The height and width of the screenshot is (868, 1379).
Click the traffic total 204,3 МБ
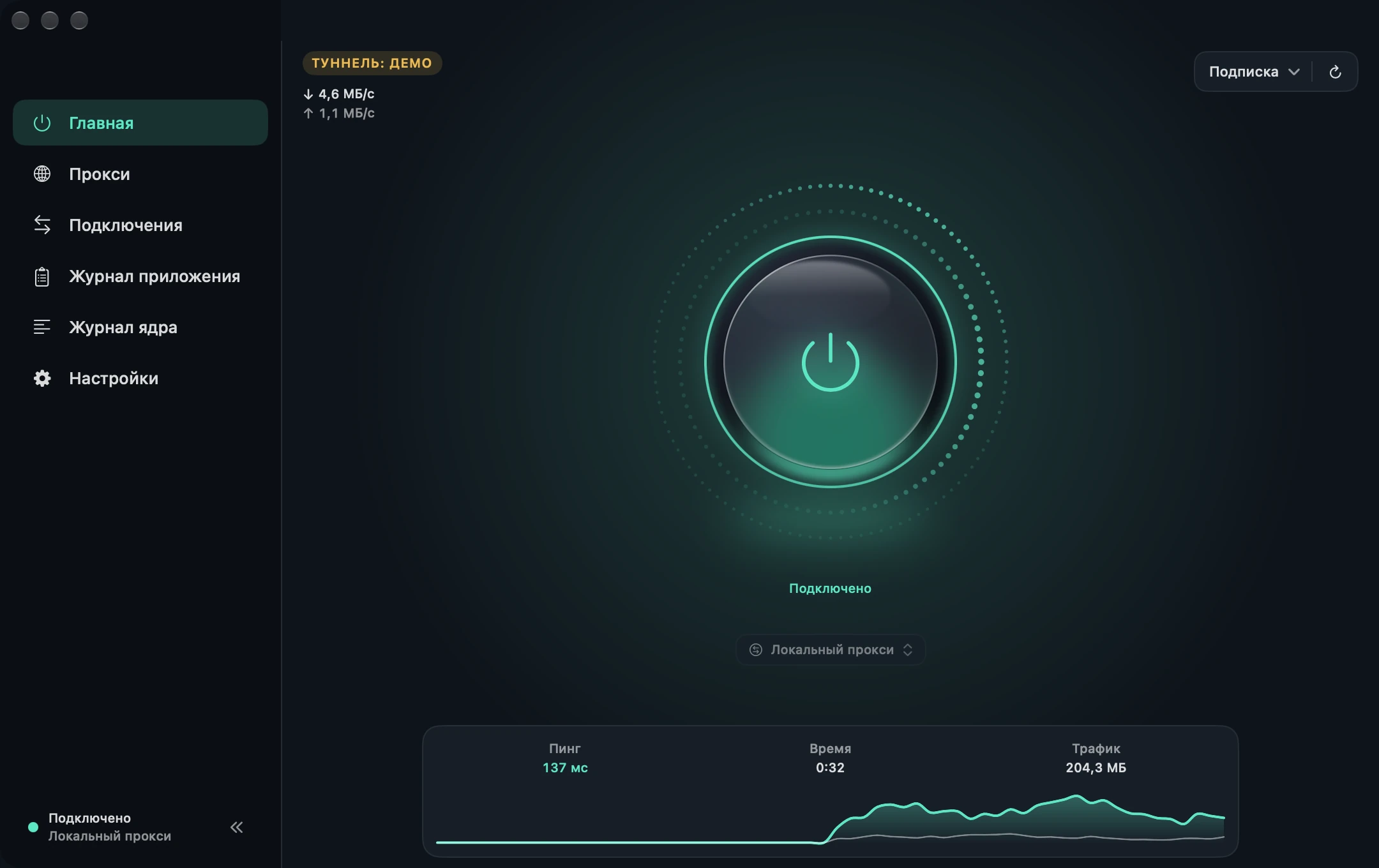1096,768
